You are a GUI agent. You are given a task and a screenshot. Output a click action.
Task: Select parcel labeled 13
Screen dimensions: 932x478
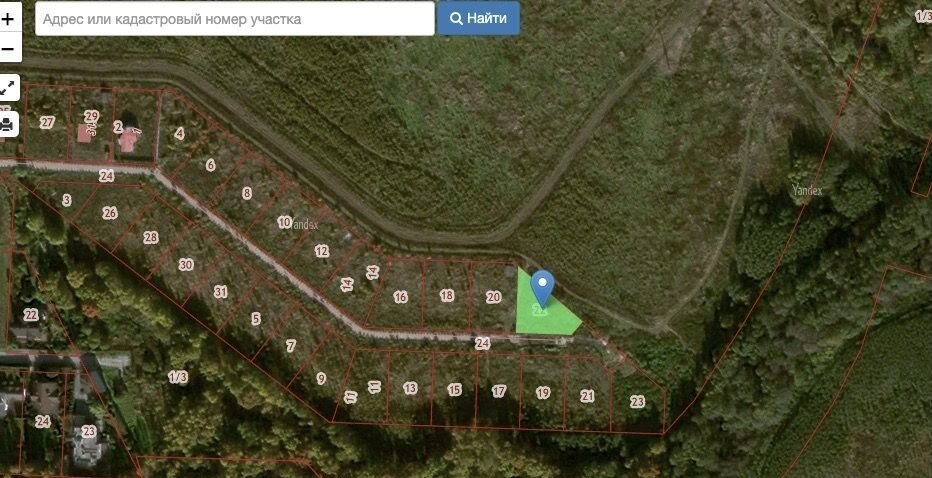coord(410,388)
